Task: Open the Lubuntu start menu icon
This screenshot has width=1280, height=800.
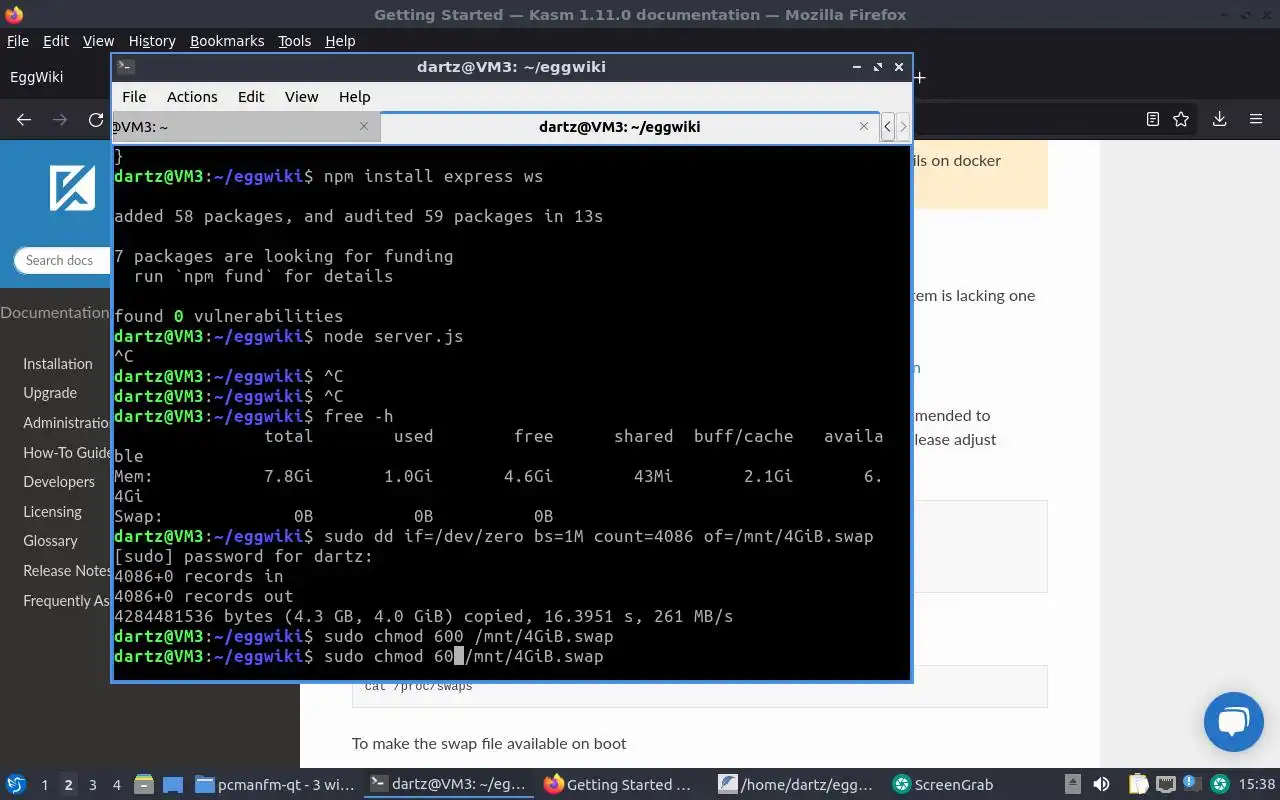Action: click(x=16, y=785)
